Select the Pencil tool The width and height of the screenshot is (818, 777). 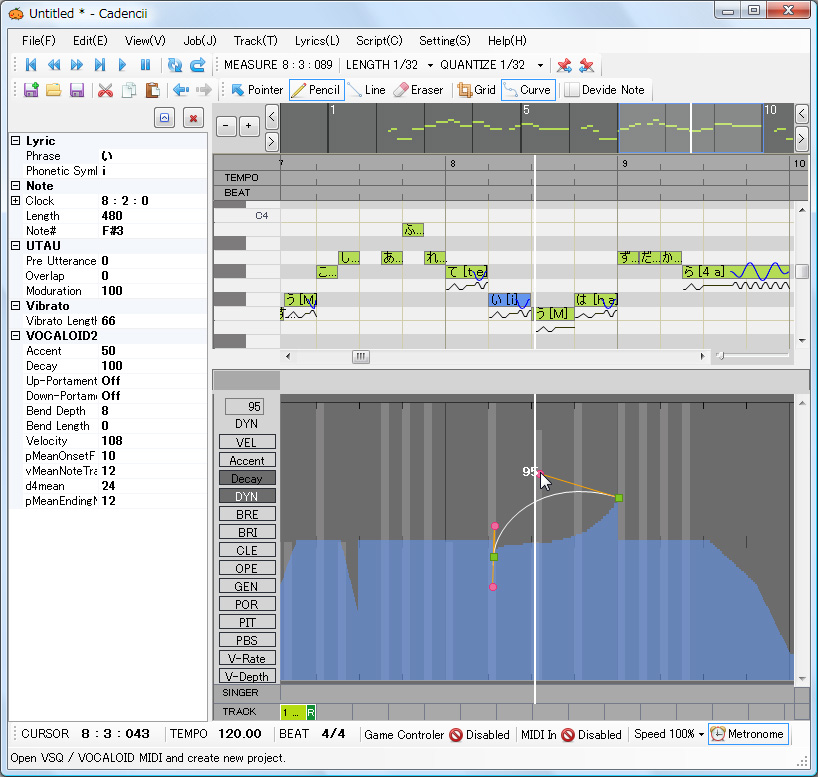click(x=316, y=89)
